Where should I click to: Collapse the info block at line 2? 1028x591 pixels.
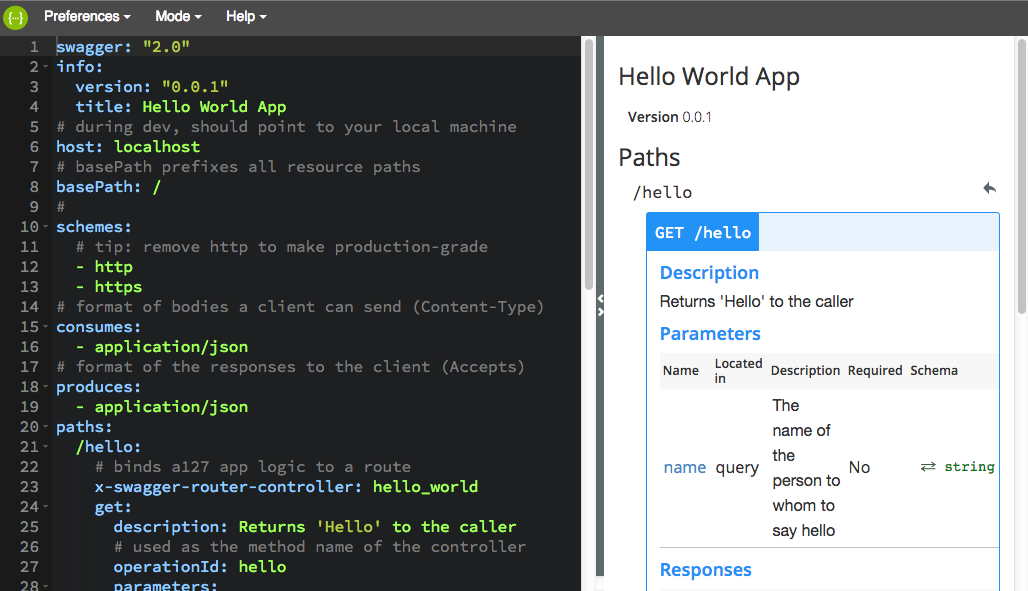tap(46, 67)
